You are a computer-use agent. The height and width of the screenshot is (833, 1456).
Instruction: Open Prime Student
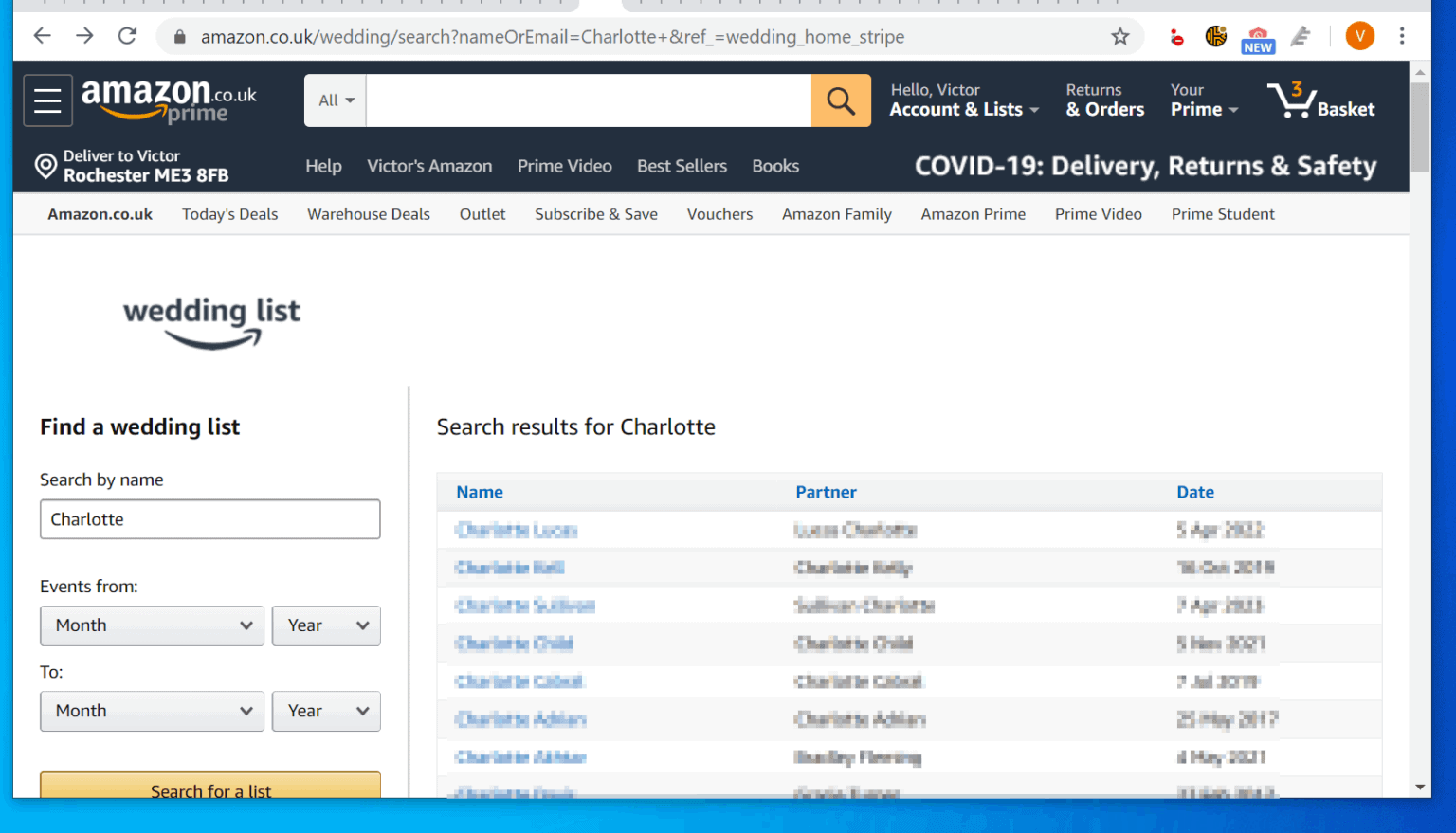(1223, 214)
